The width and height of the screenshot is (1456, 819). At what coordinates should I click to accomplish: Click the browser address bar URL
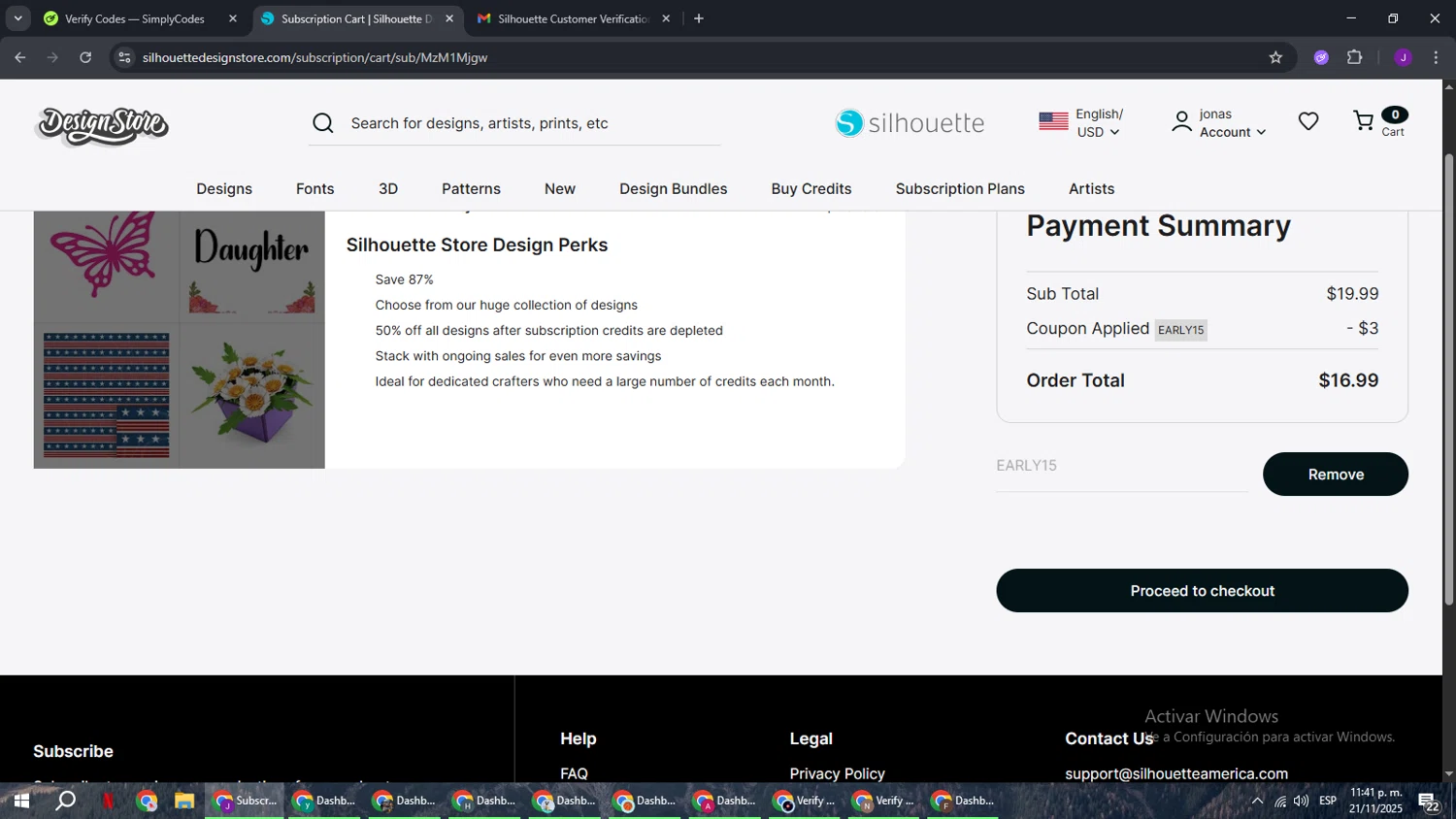pyautogui.click(x=314, y=57)
